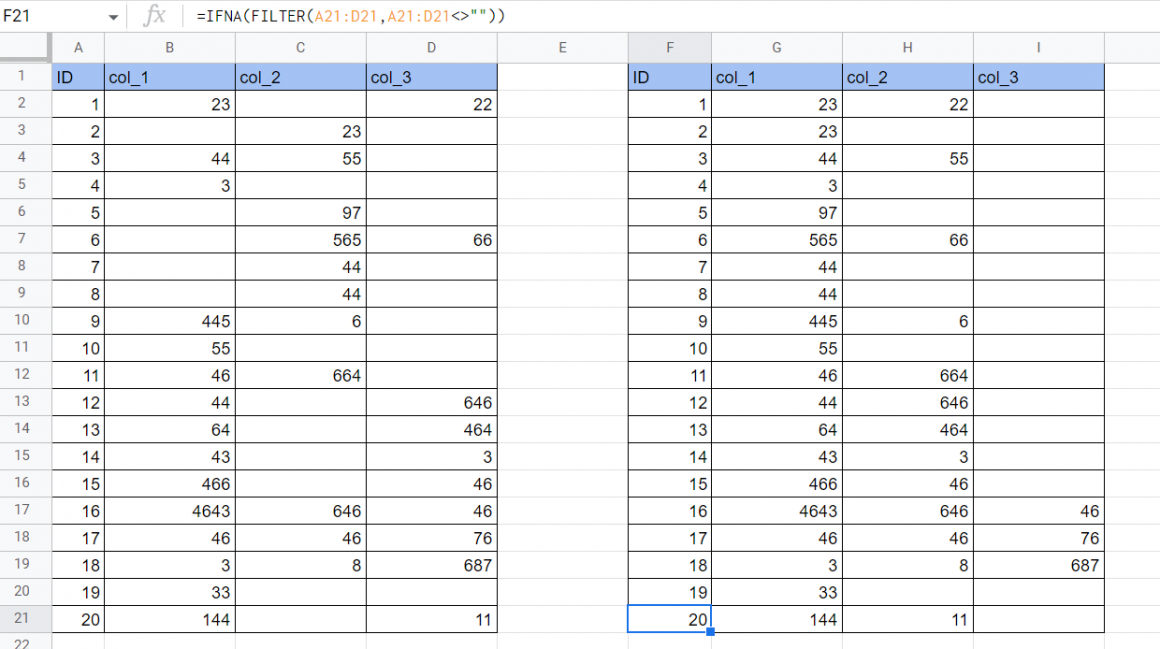
Task: Click cell with value 97 in column G
Action: pos(777,212)
